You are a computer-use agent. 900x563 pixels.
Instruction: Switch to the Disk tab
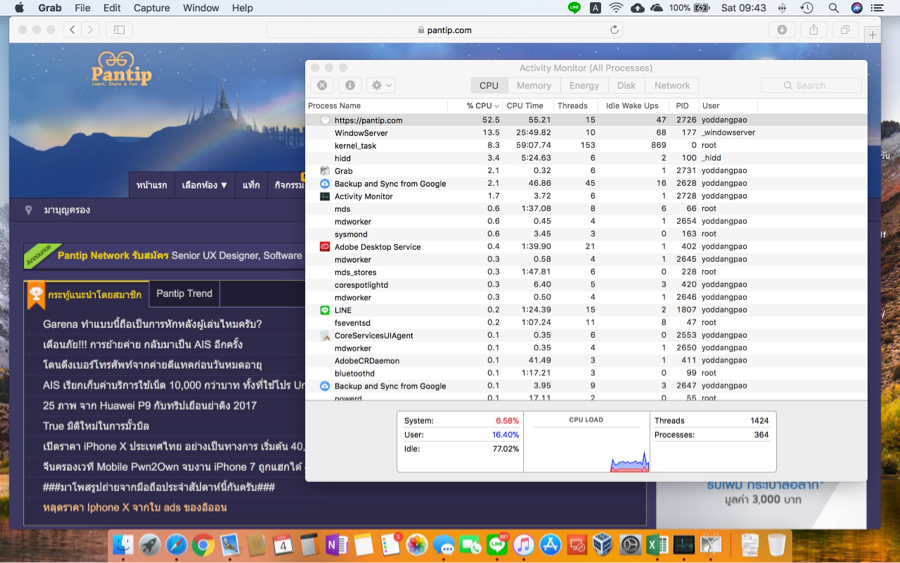[626, 86]
